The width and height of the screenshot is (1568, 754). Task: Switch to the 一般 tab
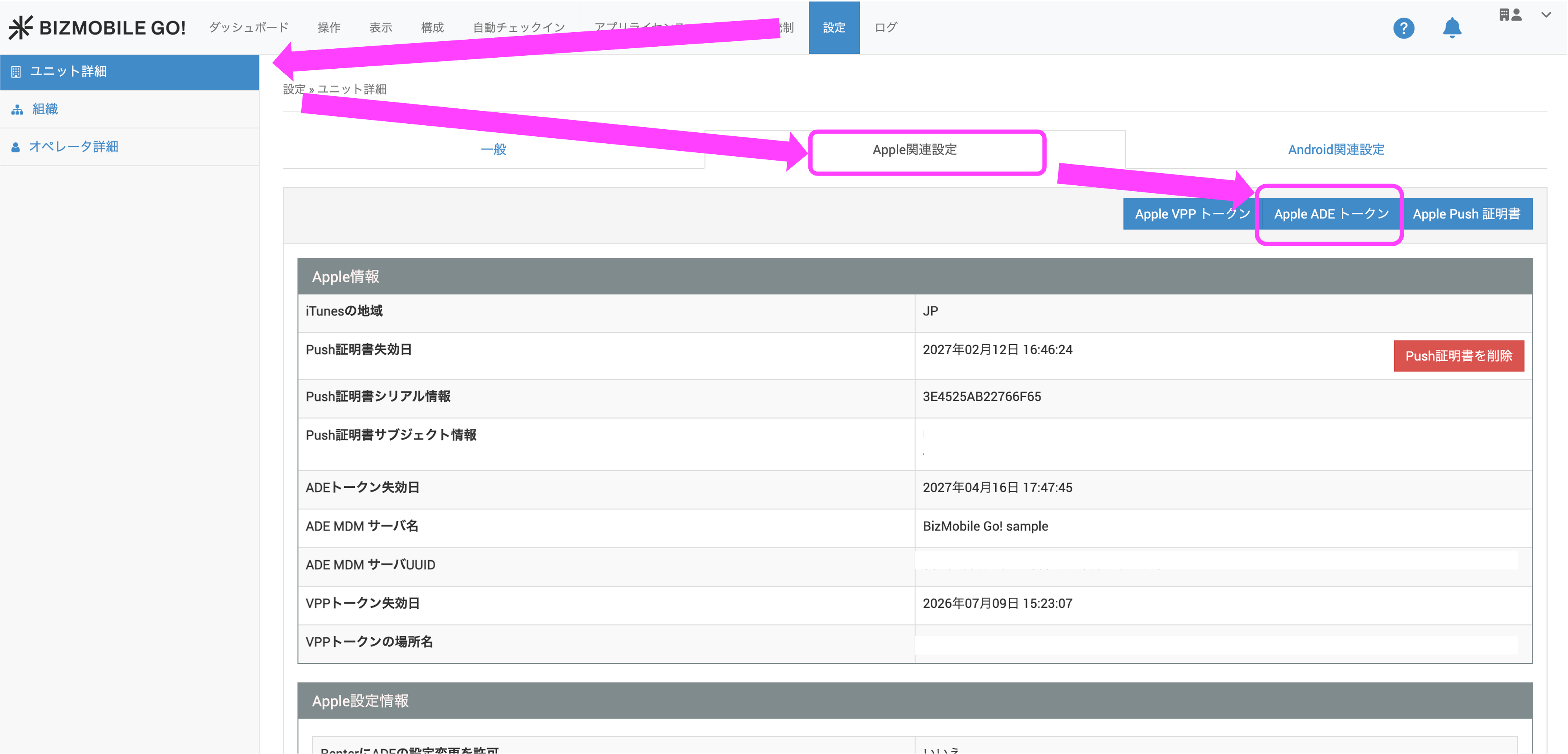click(493, 150)
